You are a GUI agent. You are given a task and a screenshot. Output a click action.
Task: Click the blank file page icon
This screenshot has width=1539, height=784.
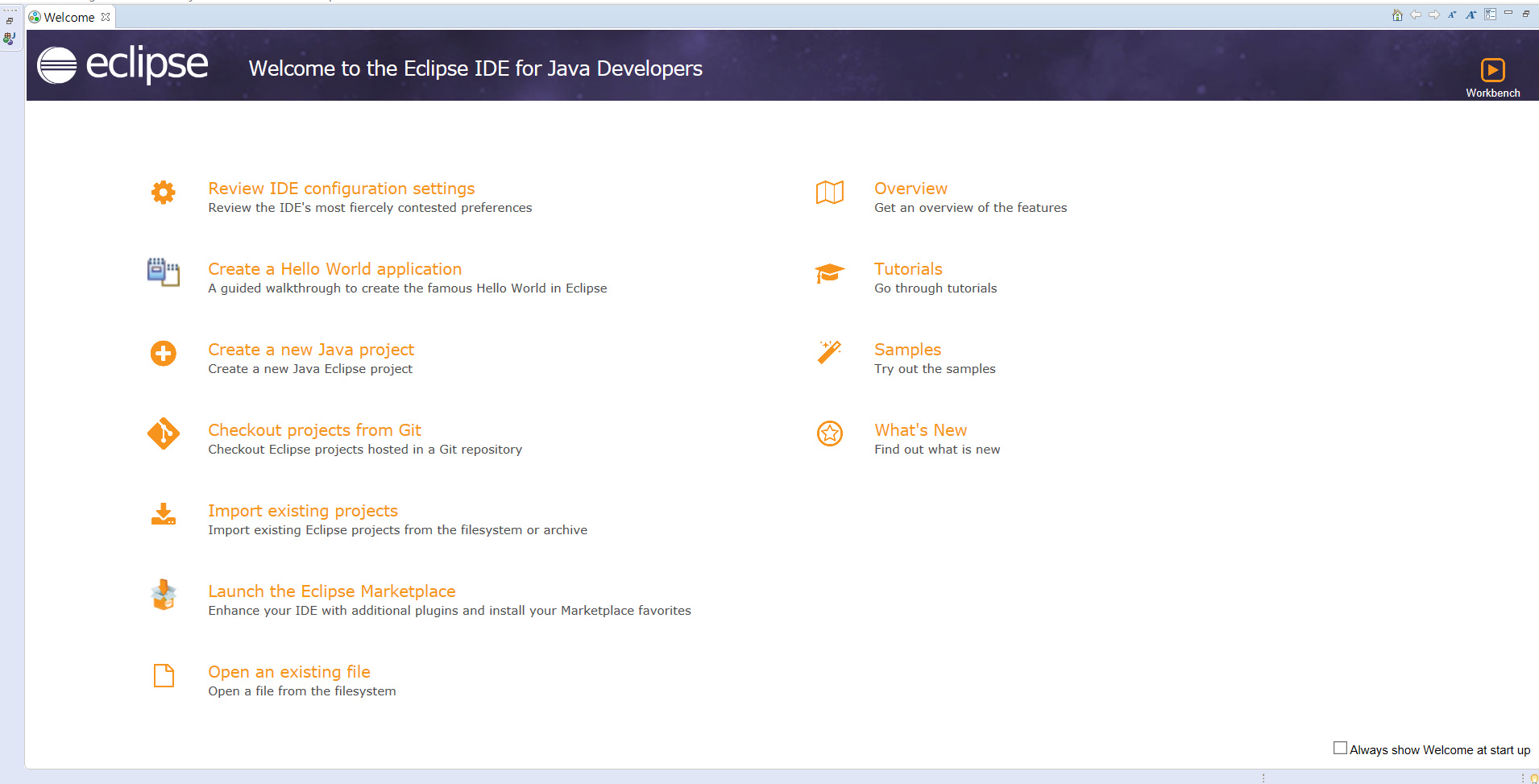coord(164,675)
